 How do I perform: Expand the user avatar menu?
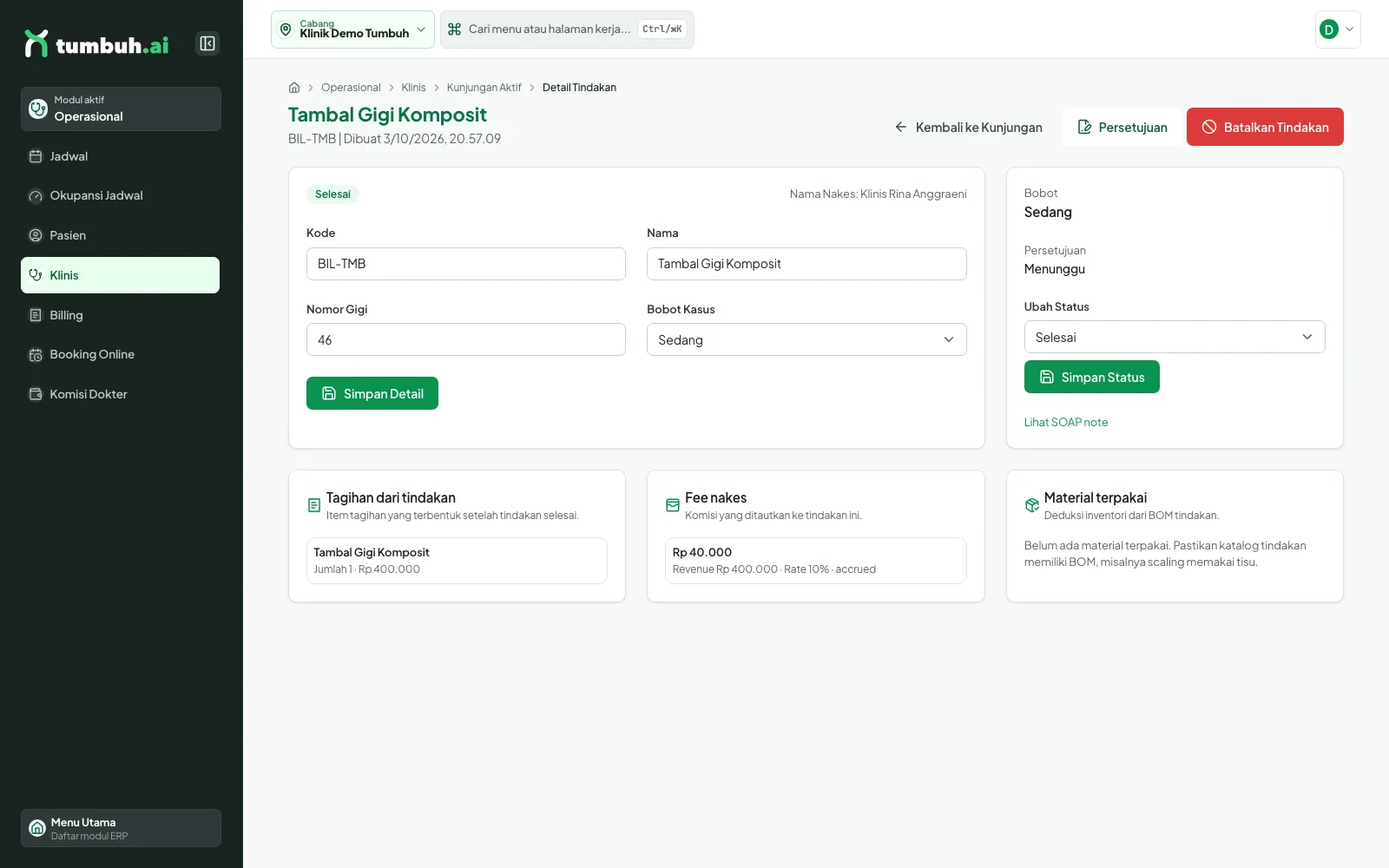coord(1338,30)
